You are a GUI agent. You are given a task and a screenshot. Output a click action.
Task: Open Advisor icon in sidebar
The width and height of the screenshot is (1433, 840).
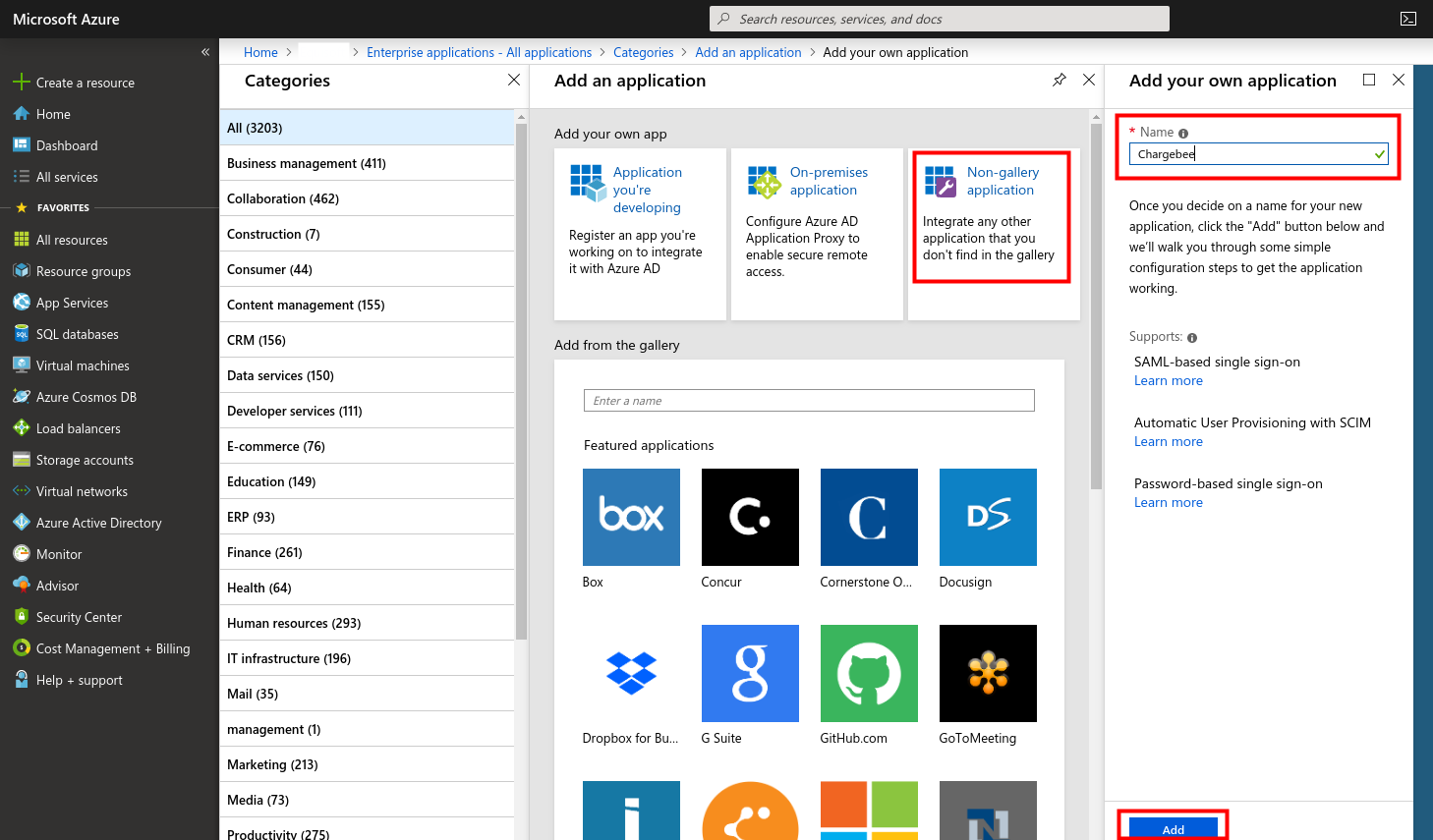(22, 586)
